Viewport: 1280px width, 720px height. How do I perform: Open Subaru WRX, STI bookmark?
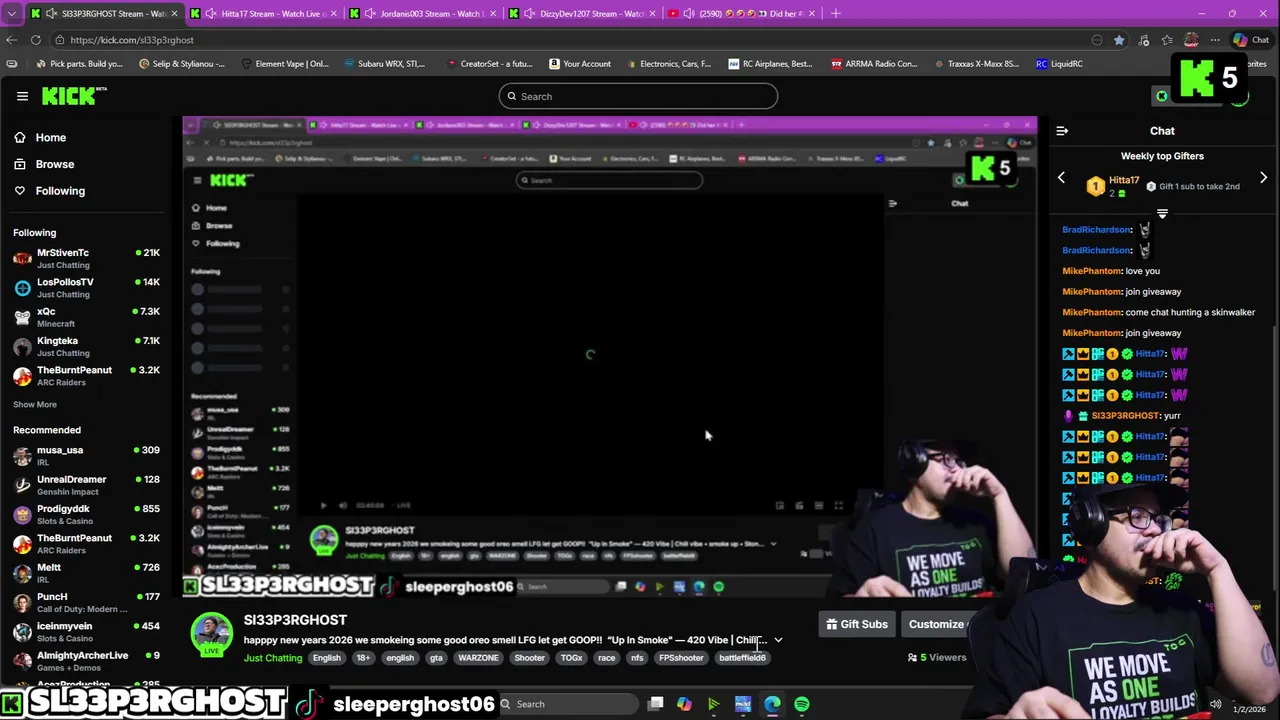click(x=384, y=64)
